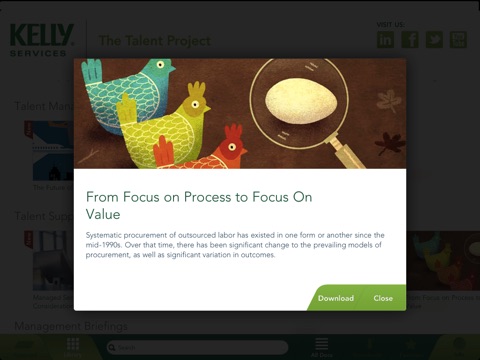Screen dimensions: 480x360
Task: Open the dimmed From Focus on Process thumbnail
Action: coord(443,261)
